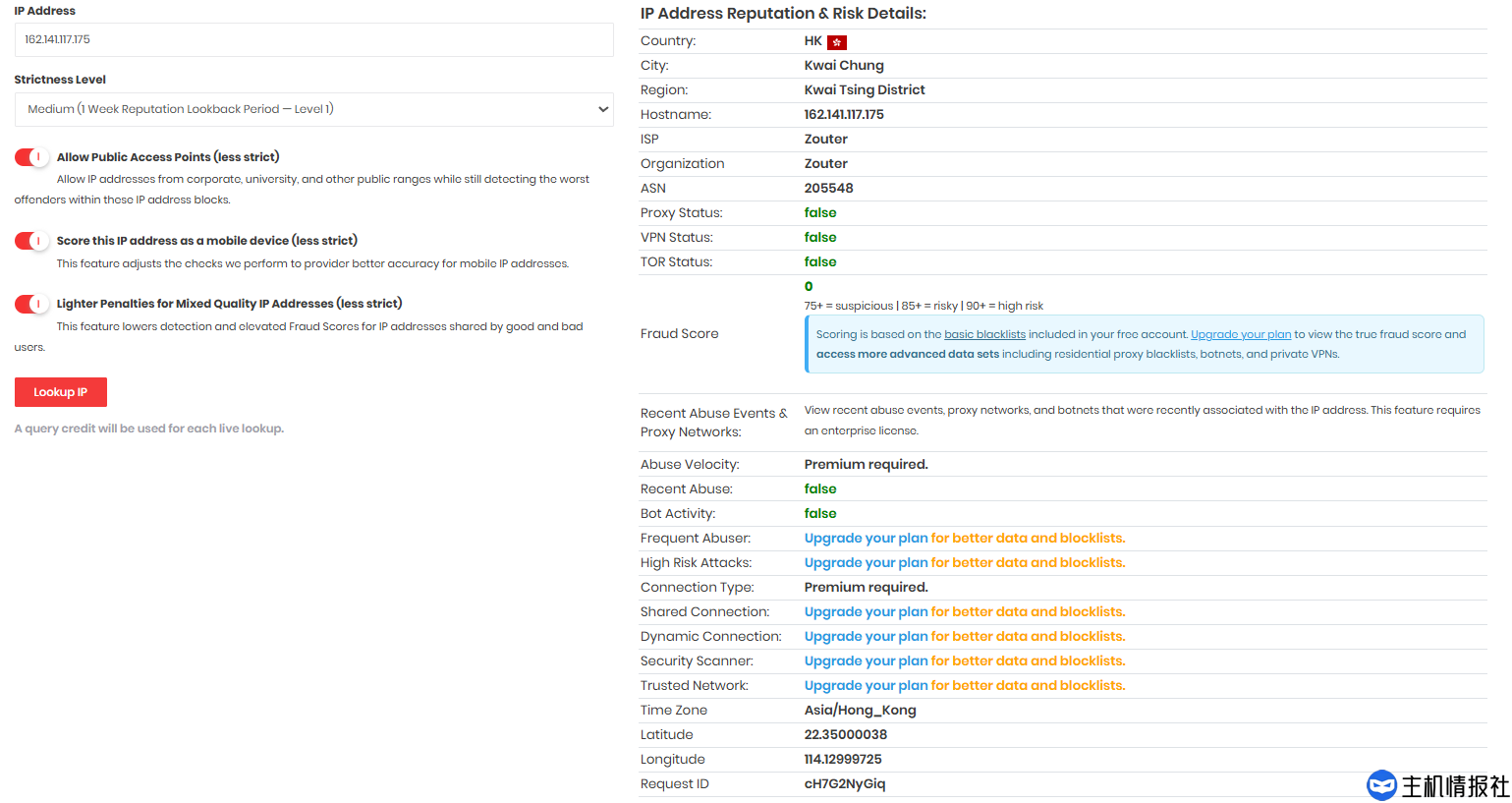Click Trusted Network upgrade plan link
The image size is (1512, 803).
[x=866, y=686]
